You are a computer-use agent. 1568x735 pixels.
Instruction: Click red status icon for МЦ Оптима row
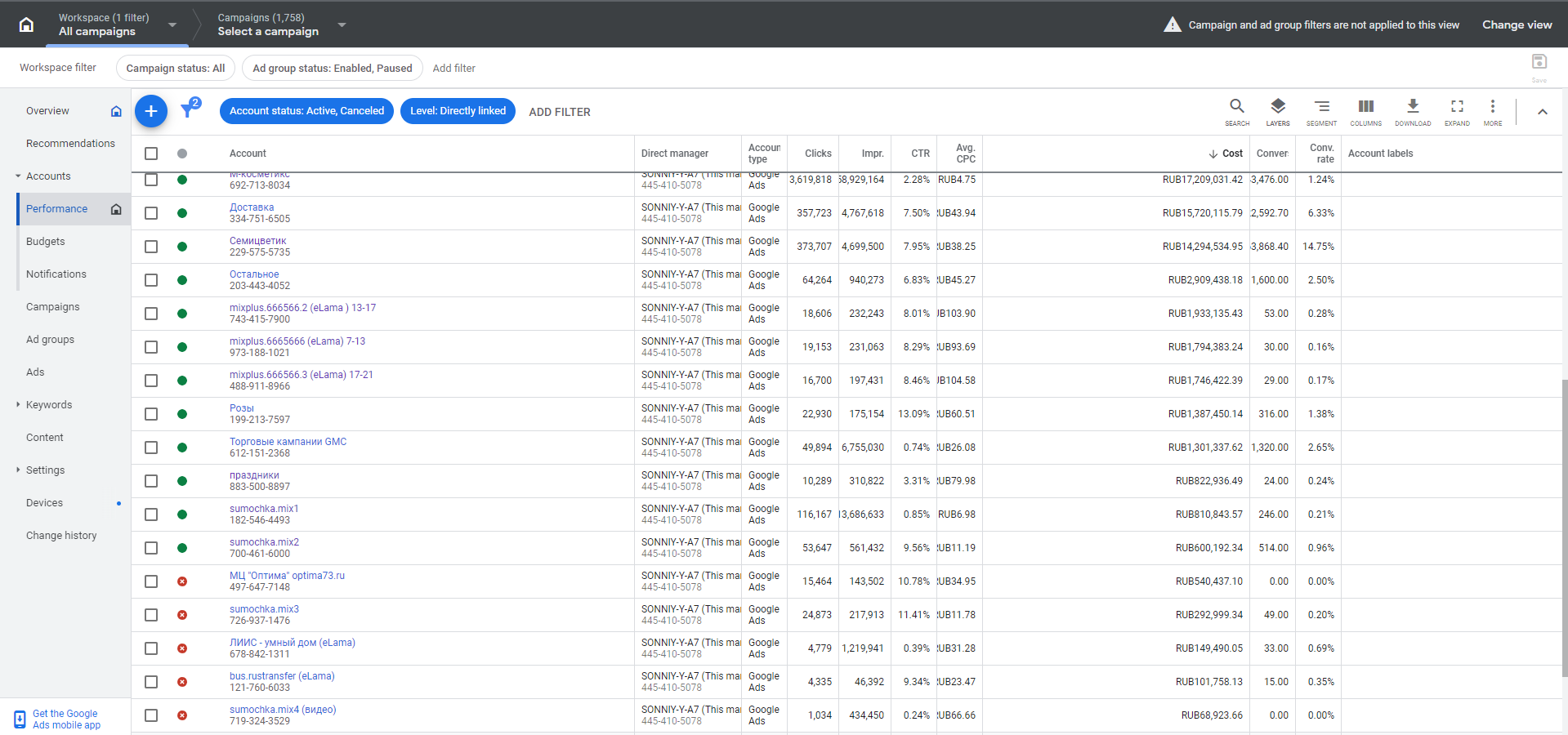coord(182,581)
